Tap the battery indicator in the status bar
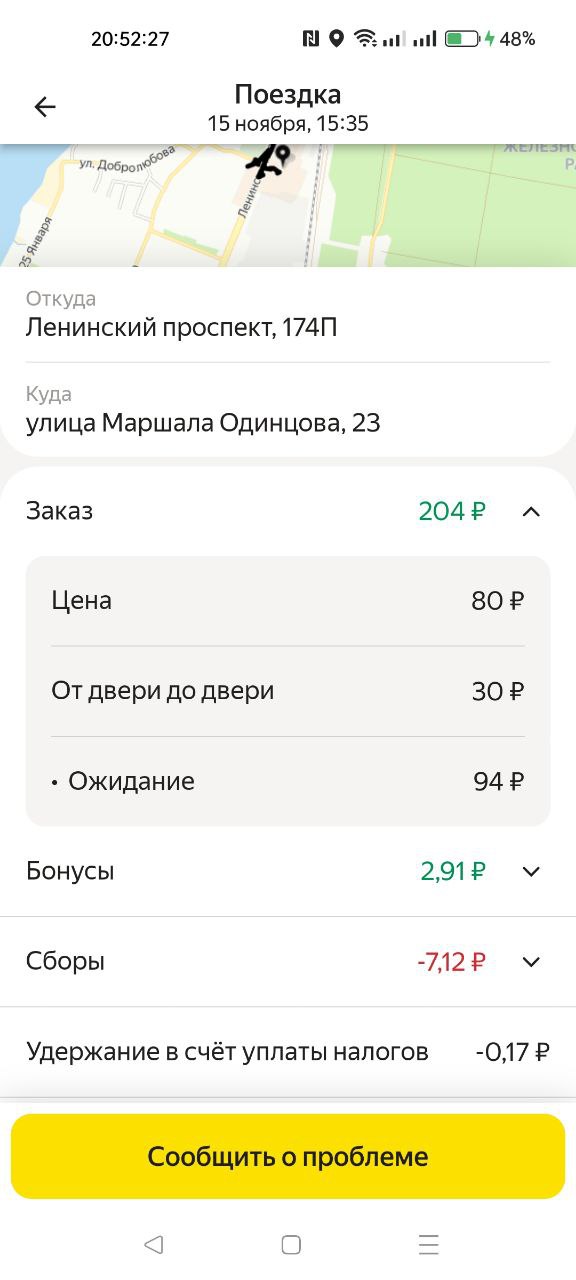The image size is (576, 1280). pos(463,38)
